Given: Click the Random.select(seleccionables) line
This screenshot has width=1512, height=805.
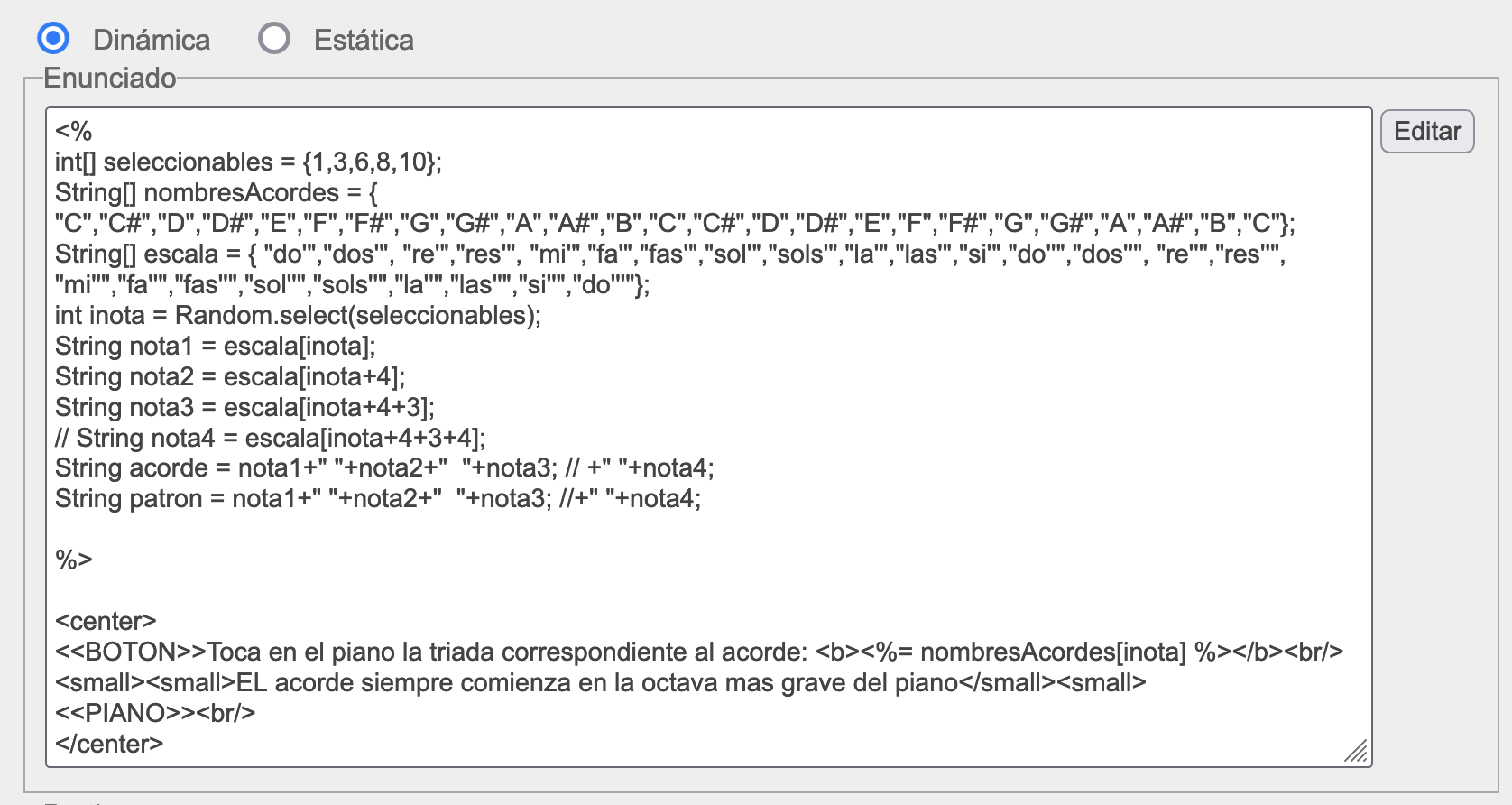Looking at the screenshot, I should pyautogui.click(x=298, y=316).
